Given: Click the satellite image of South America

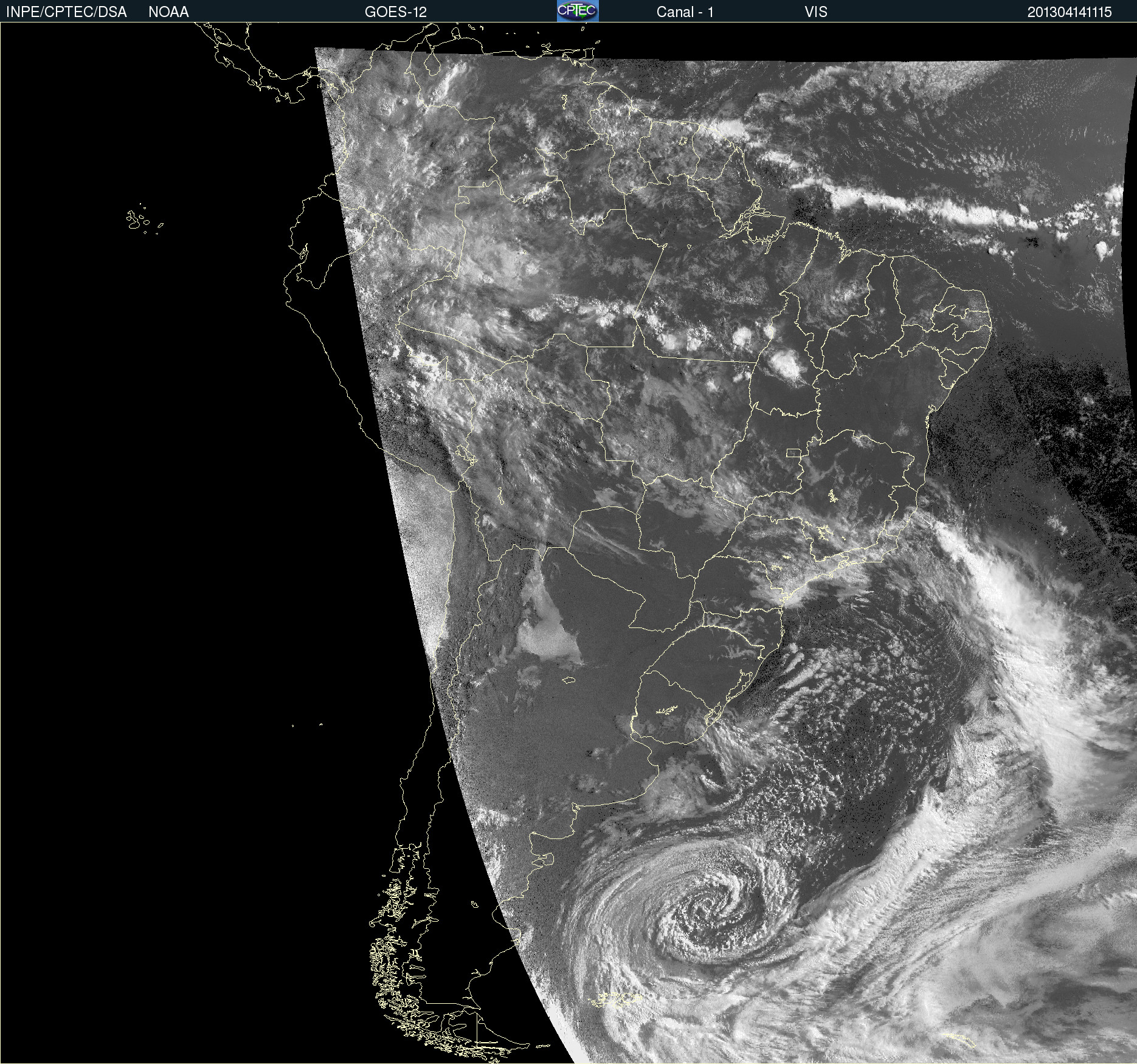Looking at the screenshot, I should tap(568, 543).
